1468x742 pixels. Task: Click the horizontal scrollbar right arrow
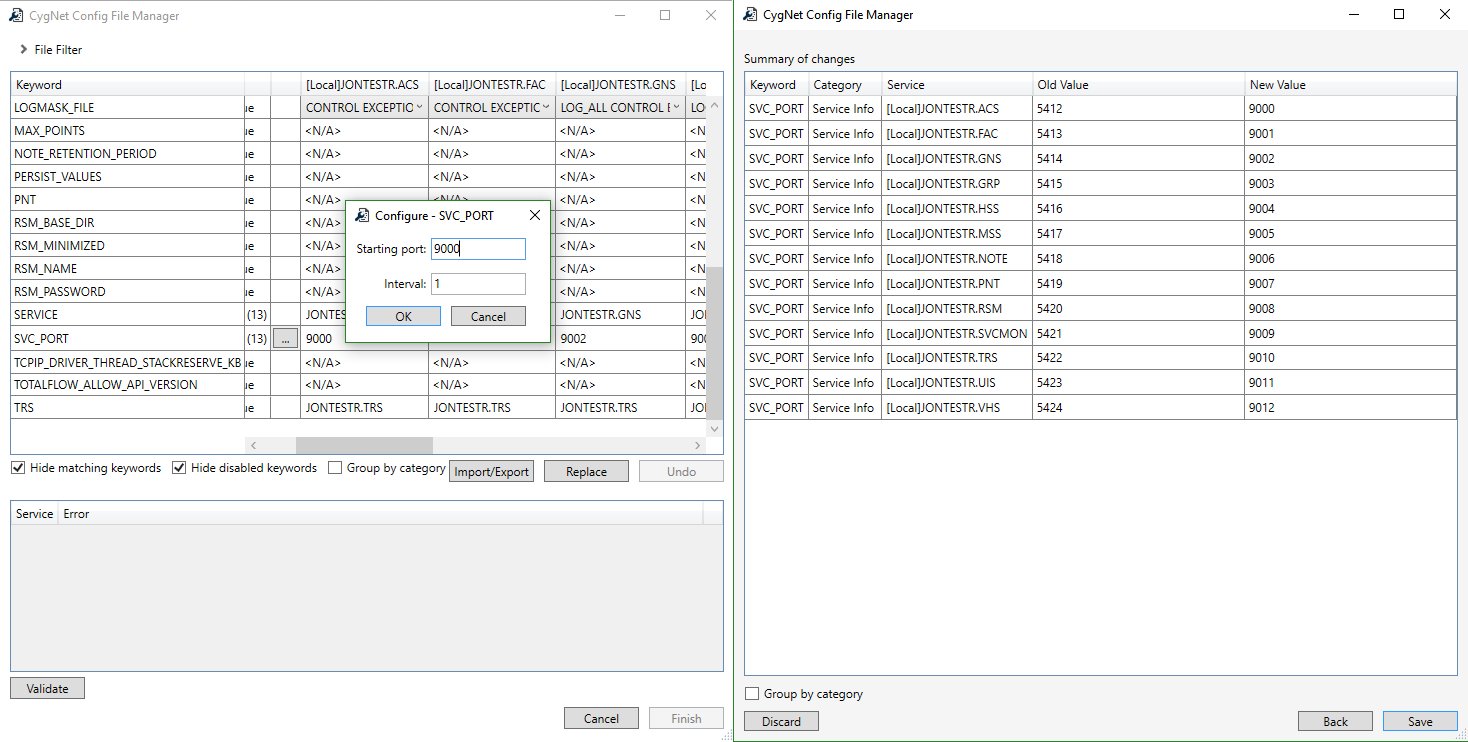click(698, 445)
